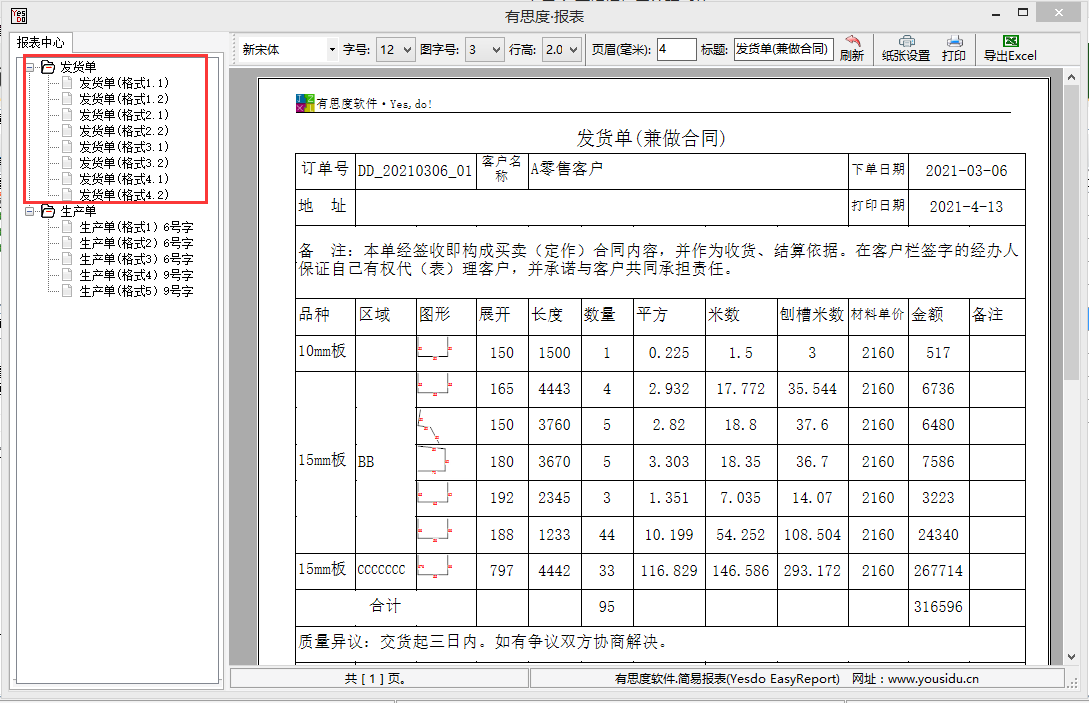Click preview scrollbar up arrow
The height and width of the screenshot is (703, 1089).
(x=1072, y=78)
